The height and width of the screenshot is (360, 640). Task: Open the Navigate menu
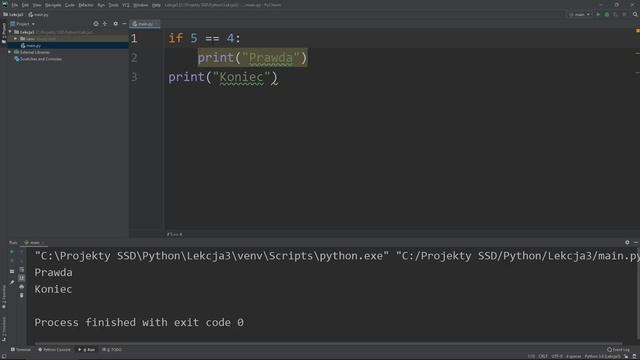[53, 5]
